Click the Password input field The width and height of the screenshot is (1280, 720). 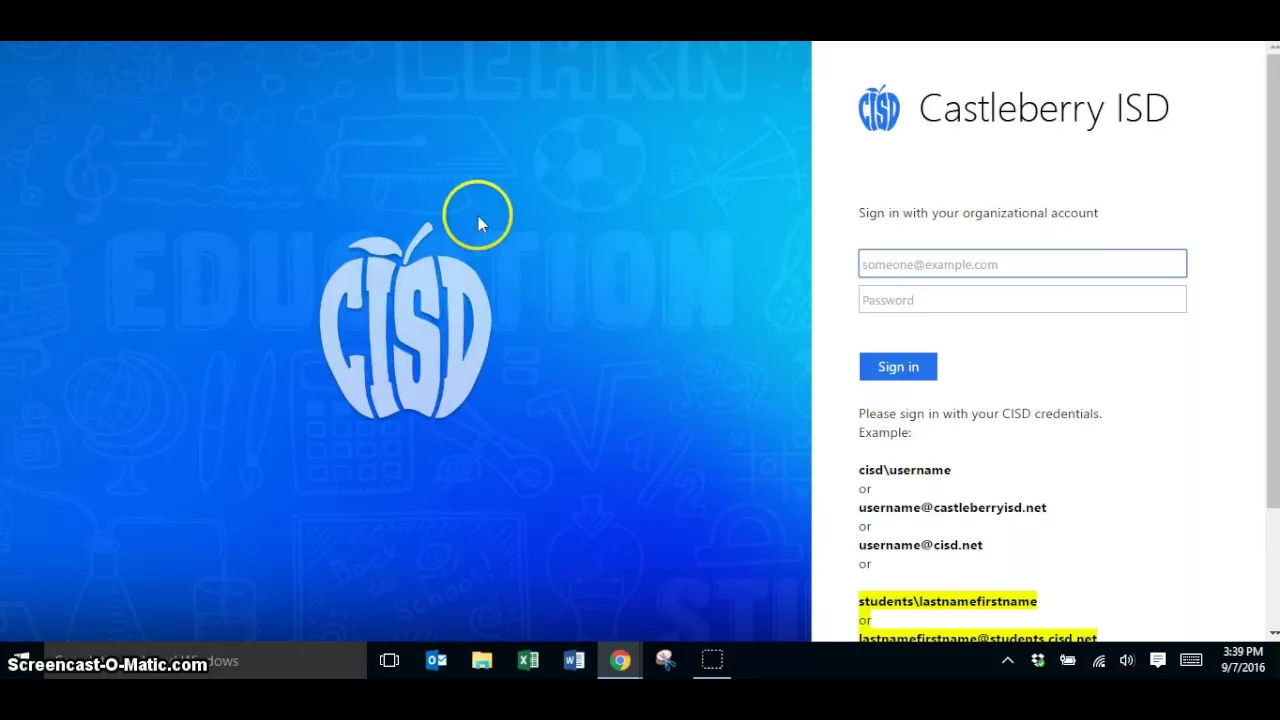(1022, 300)
